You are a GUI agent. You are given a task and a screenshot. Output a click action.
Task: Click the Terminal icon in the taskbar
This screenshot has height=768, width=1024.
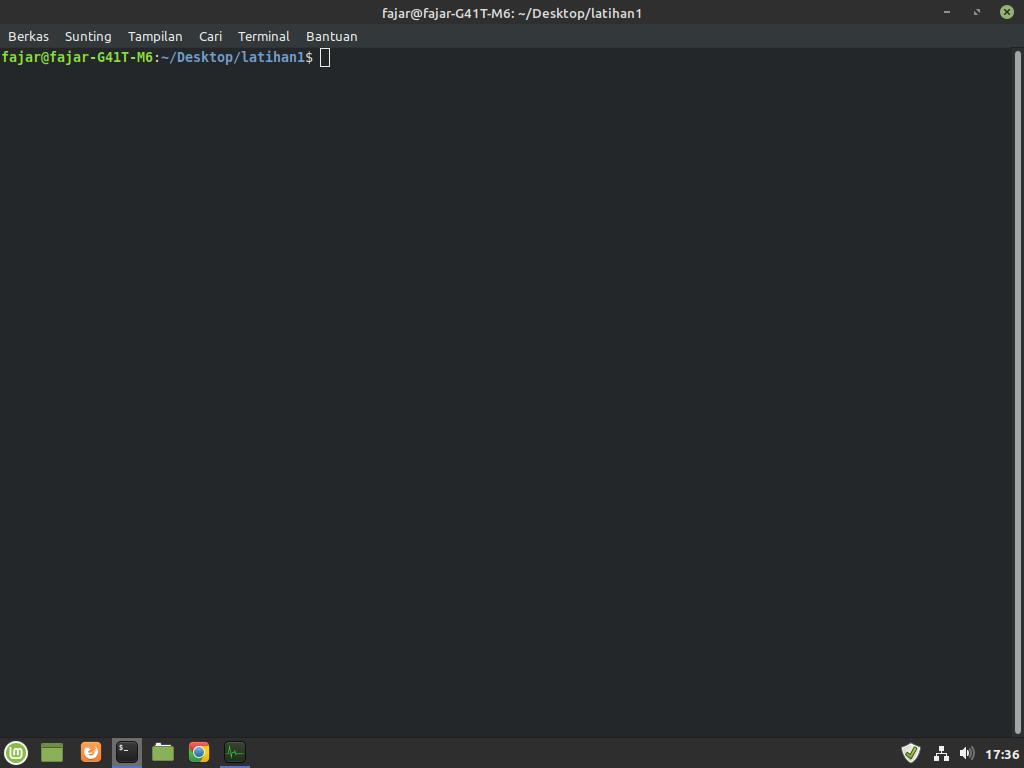click(x=127, y=753)
